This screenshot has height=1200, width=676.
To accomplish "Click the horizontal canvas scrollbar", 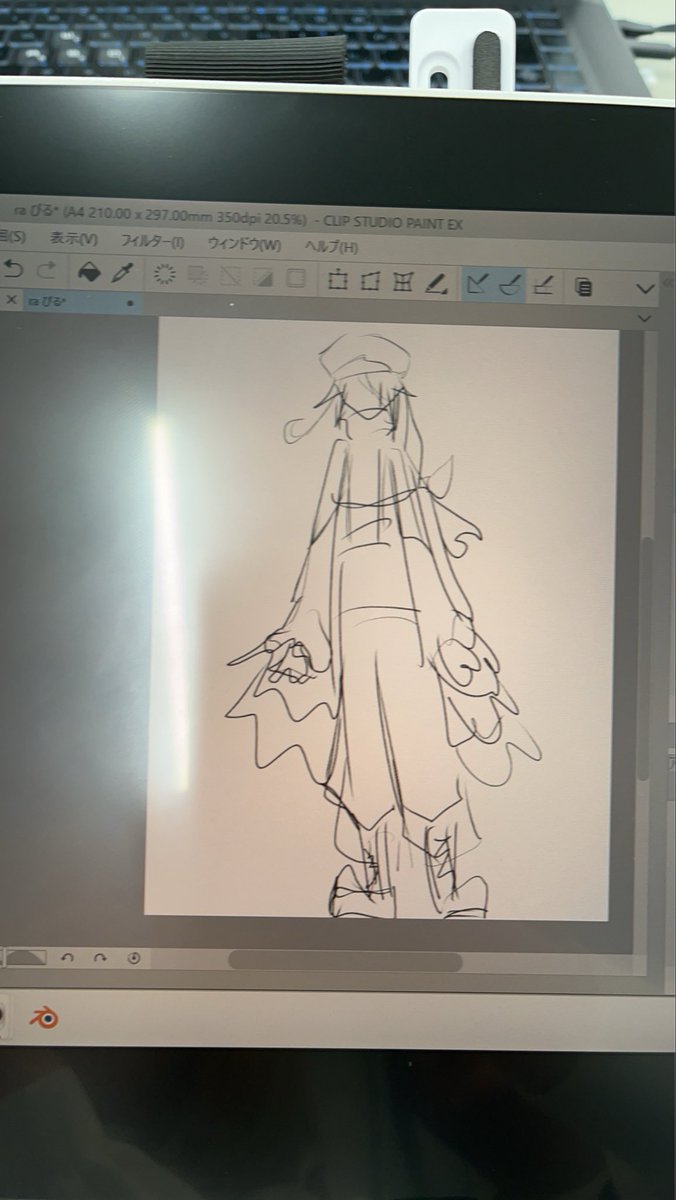I will [345, 961].
